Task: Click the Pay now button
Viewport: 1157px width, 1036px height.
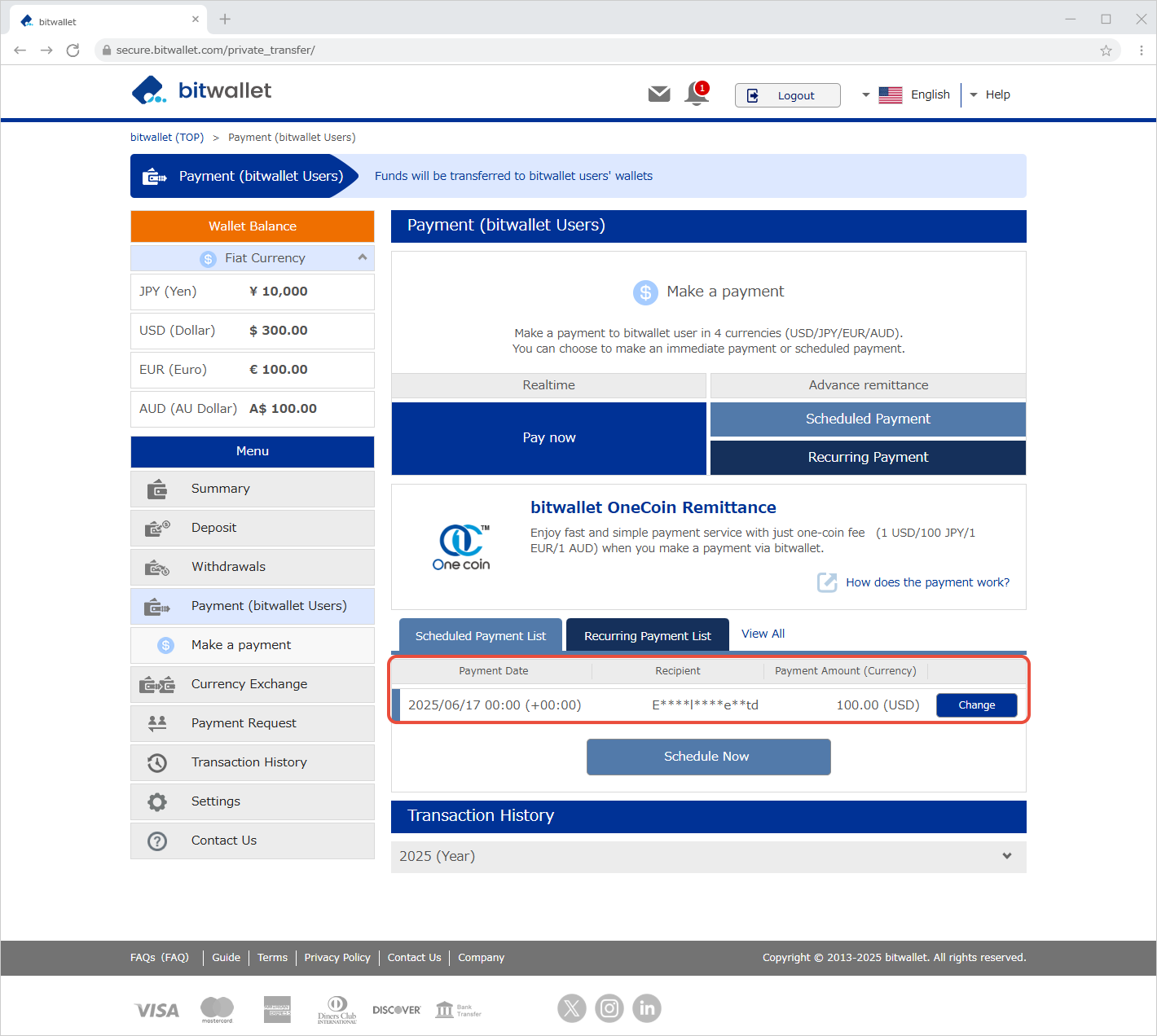Action: tap(549, 438)
